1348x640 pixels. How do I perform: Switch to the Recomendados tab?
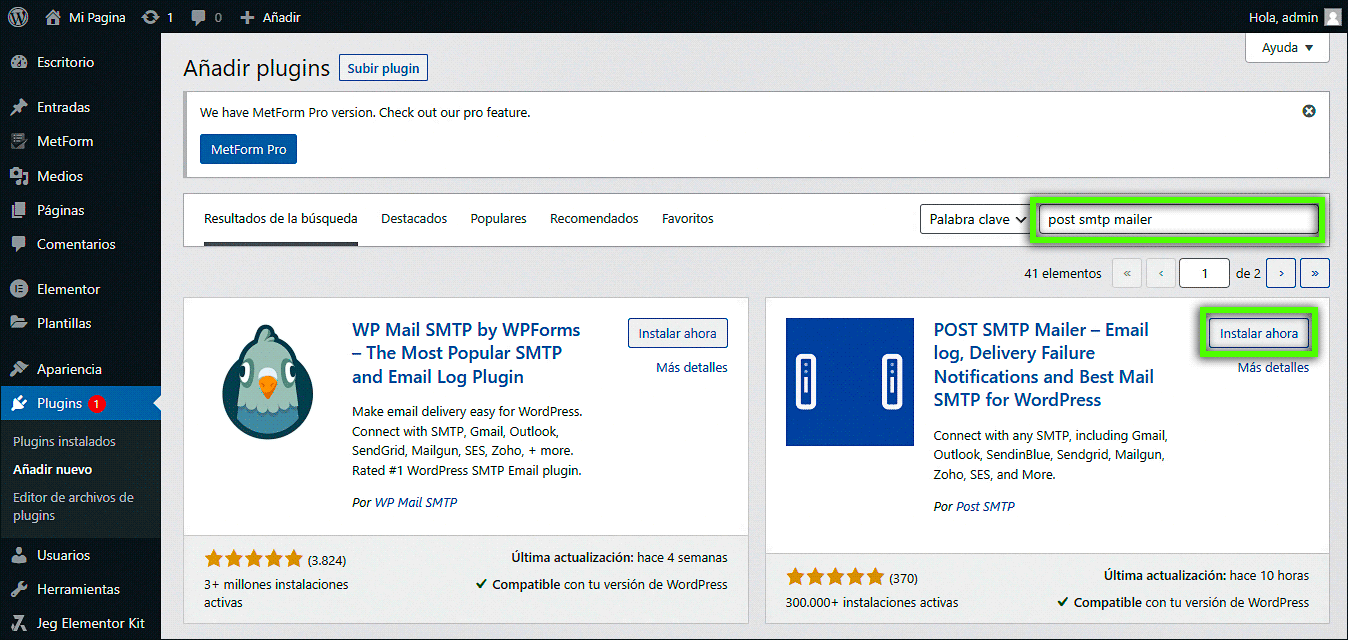[x=594, y=218]
